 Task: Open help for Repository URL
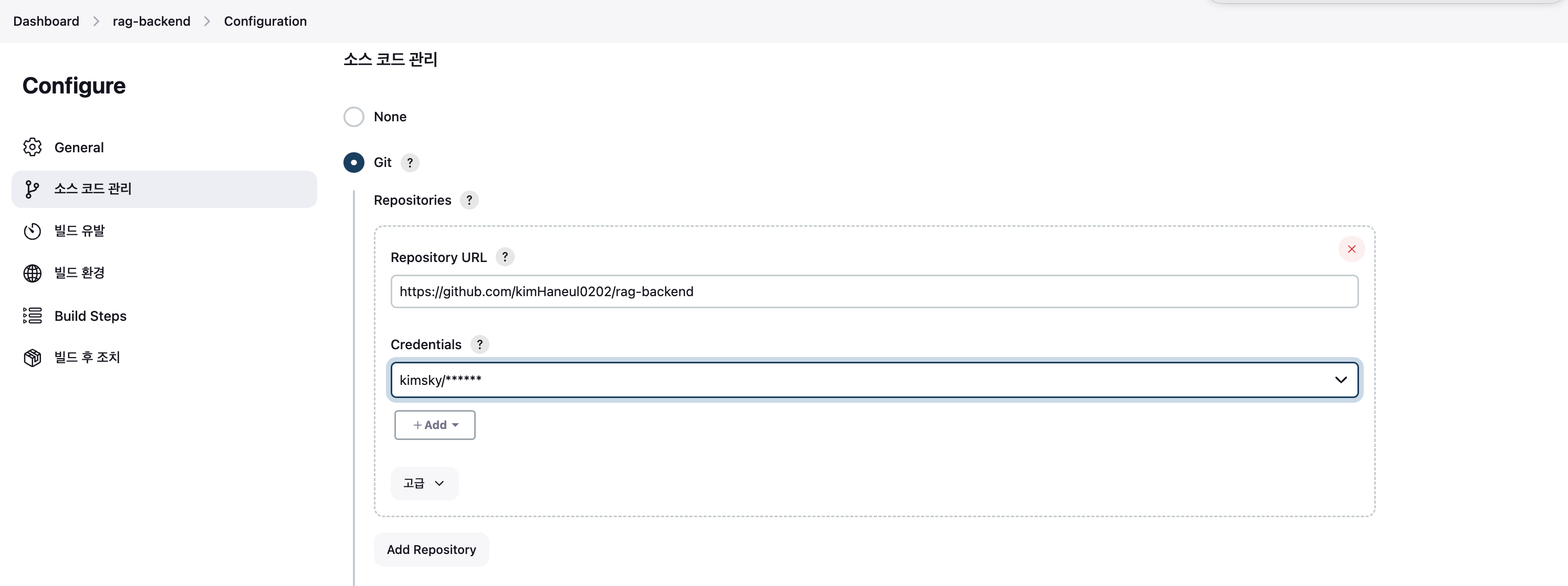click(x=505, y=257)
